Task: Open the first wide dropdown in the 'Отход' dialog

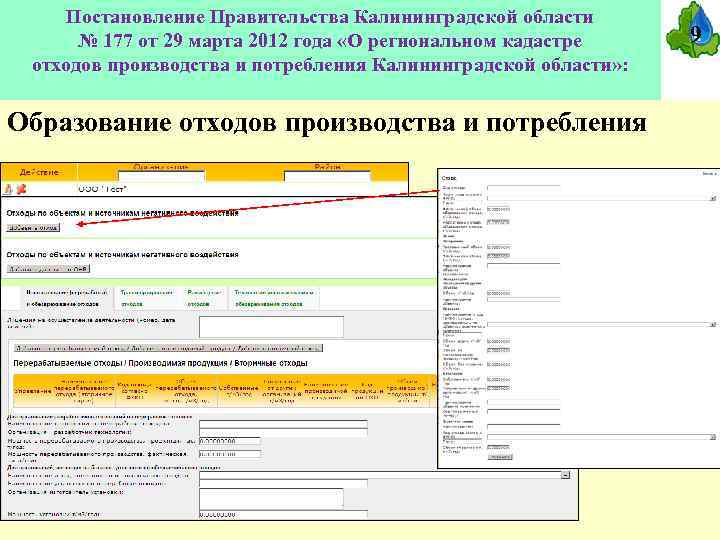Action: point(602,198)
